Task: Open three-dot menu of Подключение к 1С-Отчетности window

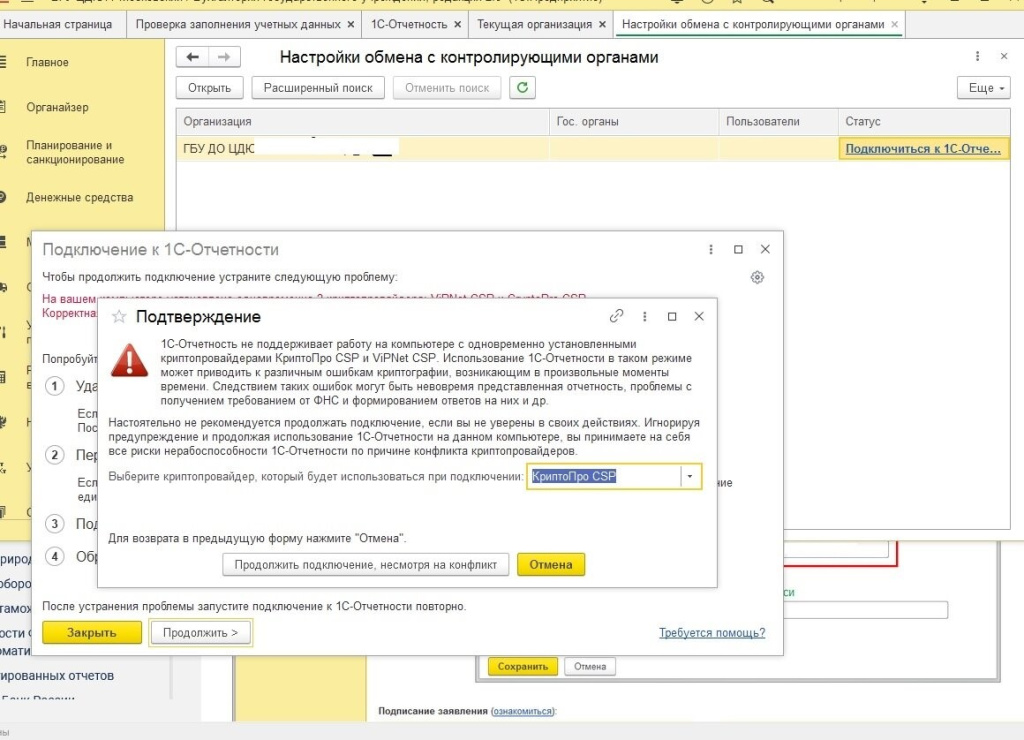Action: pos(711,249)
